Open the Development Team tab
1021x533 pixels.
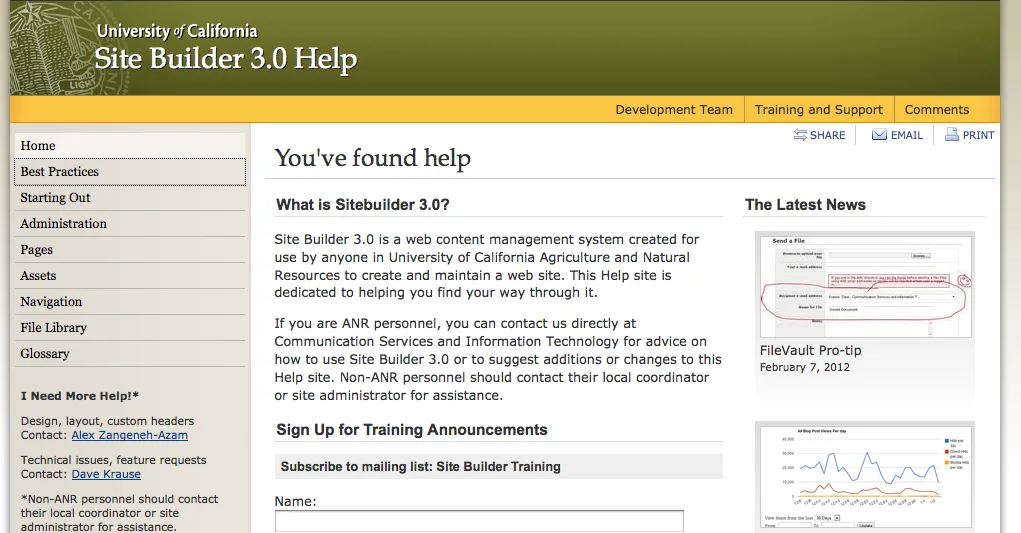[x=673, y=110]
